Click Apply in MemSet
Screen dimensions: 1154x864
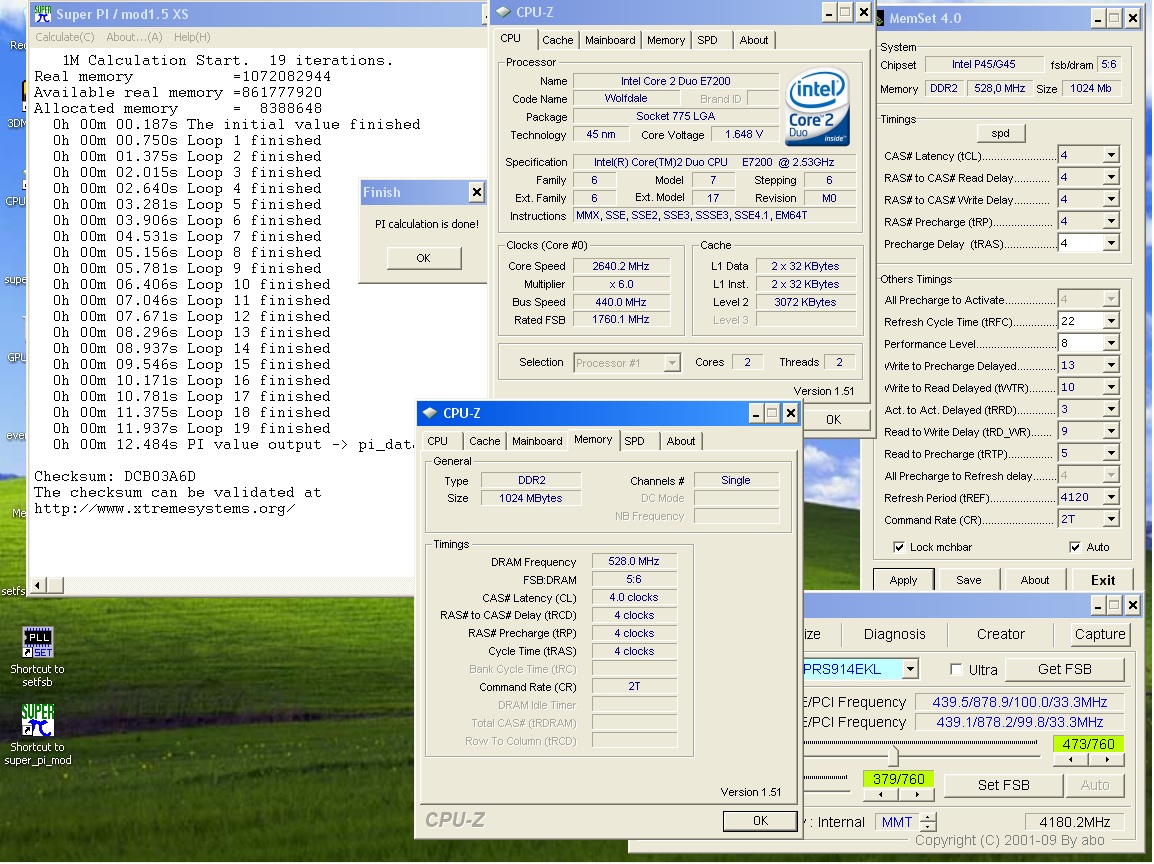pos(903,580)
